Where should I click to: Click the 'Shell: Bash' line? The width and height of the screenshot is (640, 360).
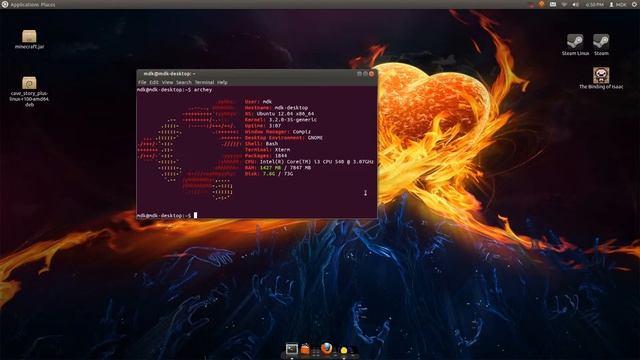[262, 144]
